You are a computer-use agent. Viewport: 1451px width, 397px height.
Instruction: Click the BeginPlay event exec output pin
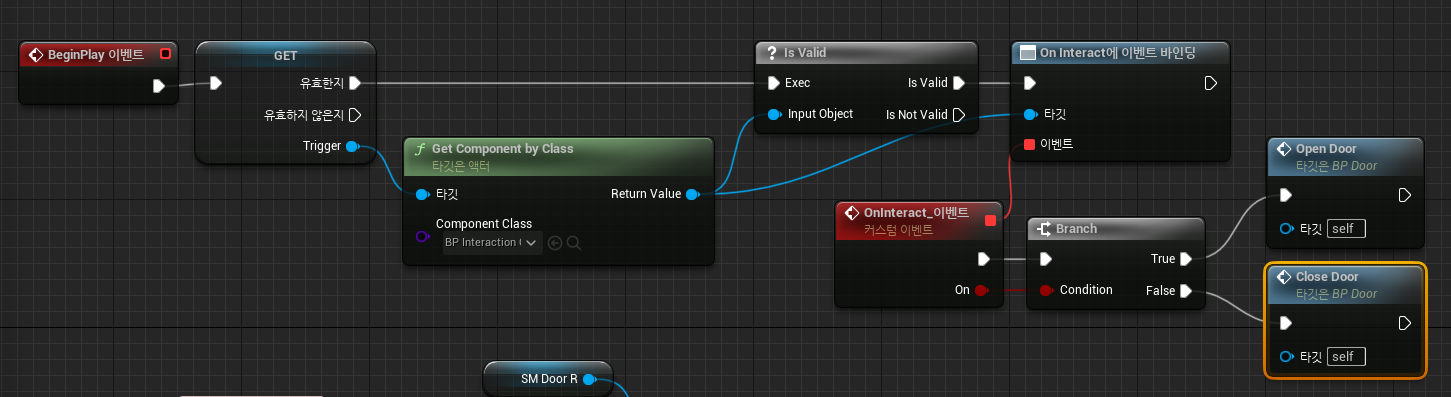(158, 86)
